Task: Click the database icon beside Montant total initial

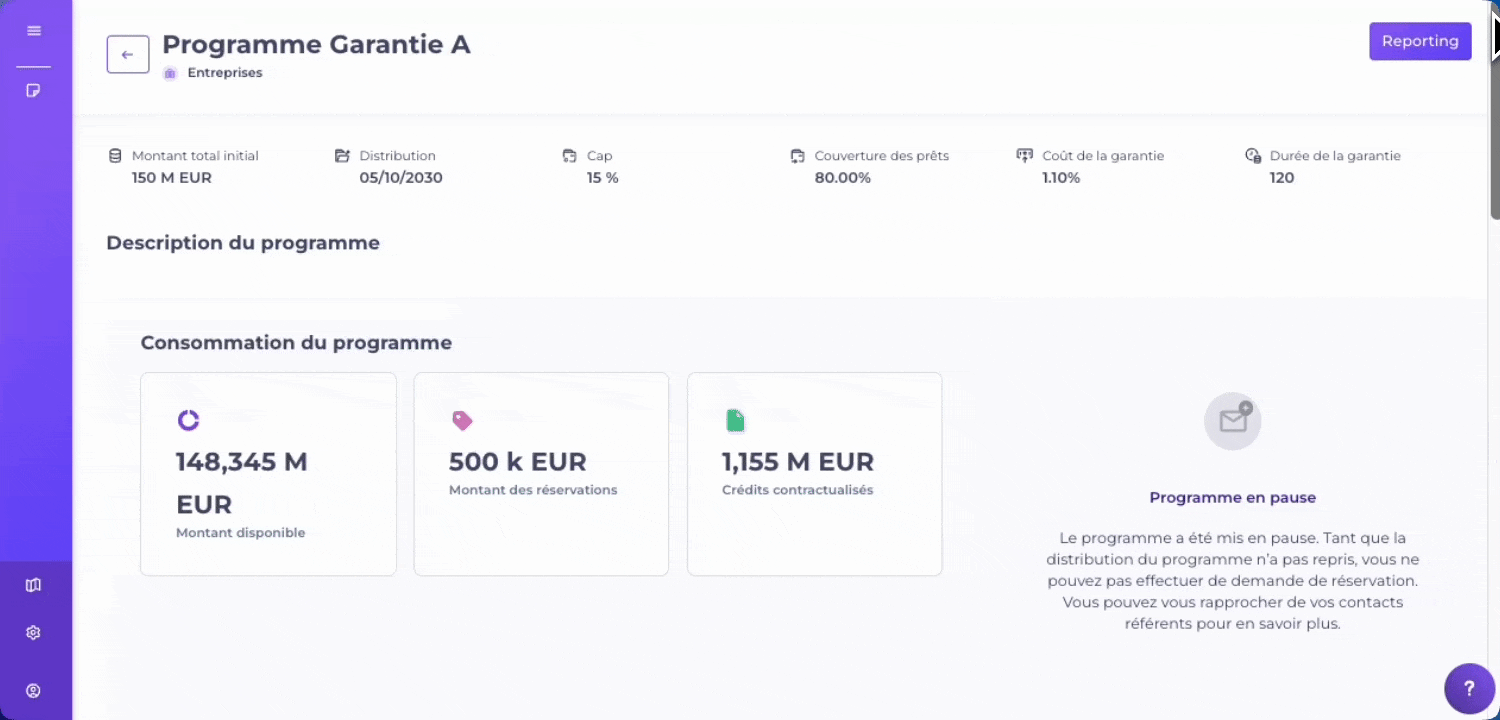Action: click(x=115, y=156)
